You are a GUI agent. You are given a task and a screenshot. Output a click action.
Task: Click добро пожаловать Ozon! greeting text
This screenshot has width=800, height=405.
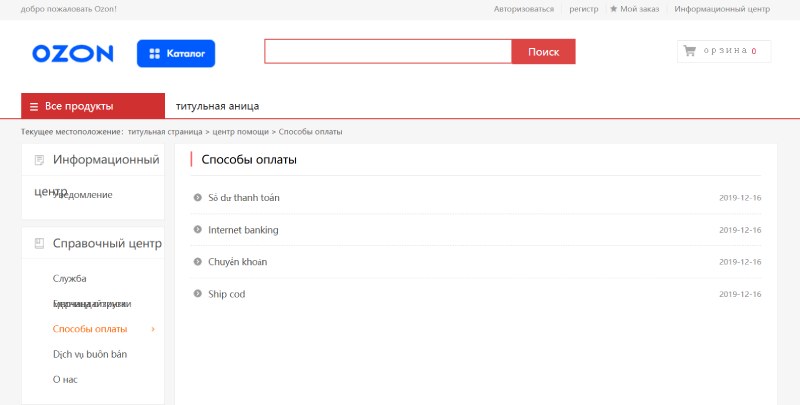[68, 9]
